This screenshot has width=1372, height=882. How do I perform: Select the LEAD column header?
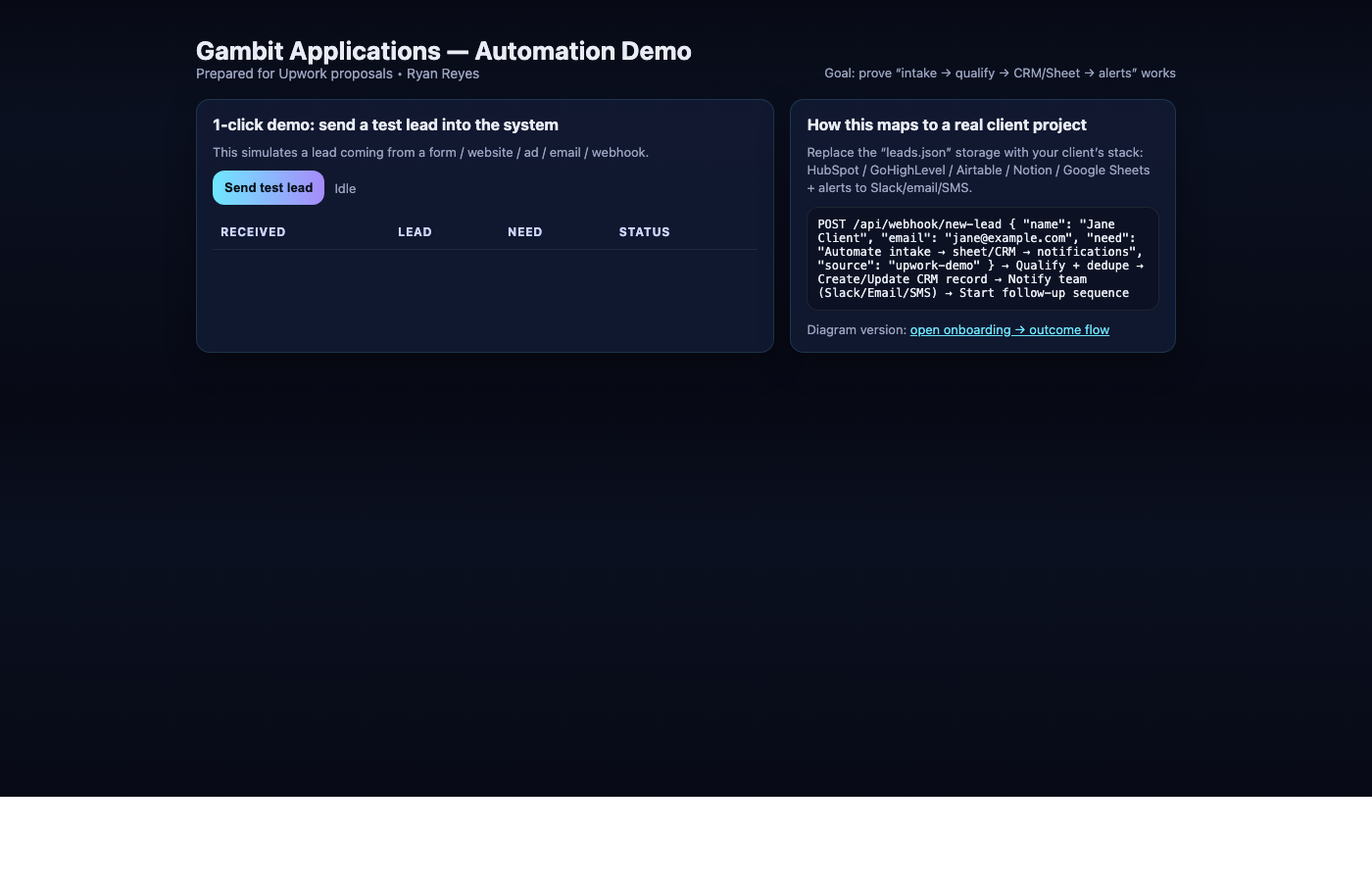pyautogui.click(x=415, y=232)
